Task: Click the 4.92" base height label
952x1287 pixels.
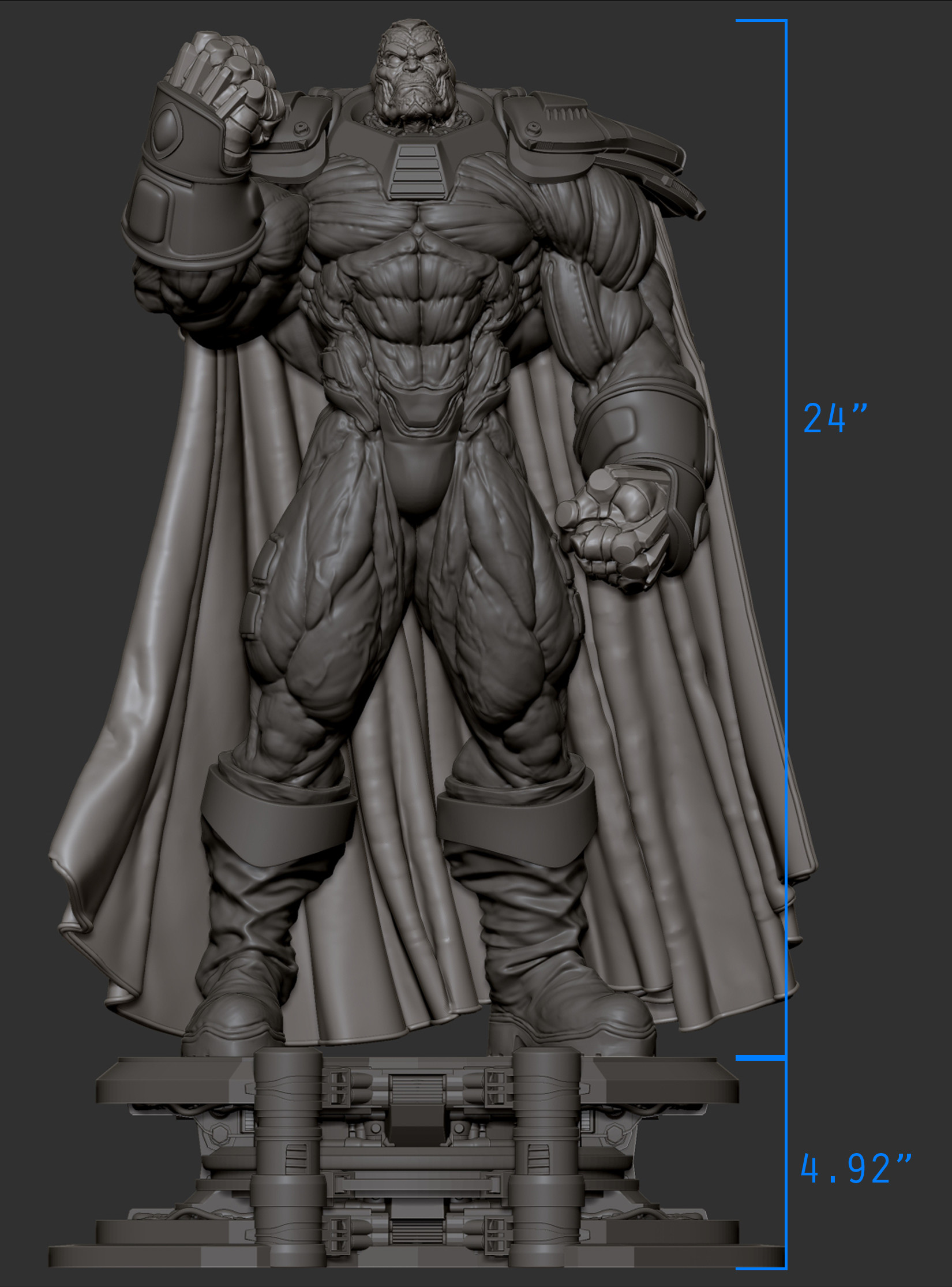Action: [x=856, y=1169]
